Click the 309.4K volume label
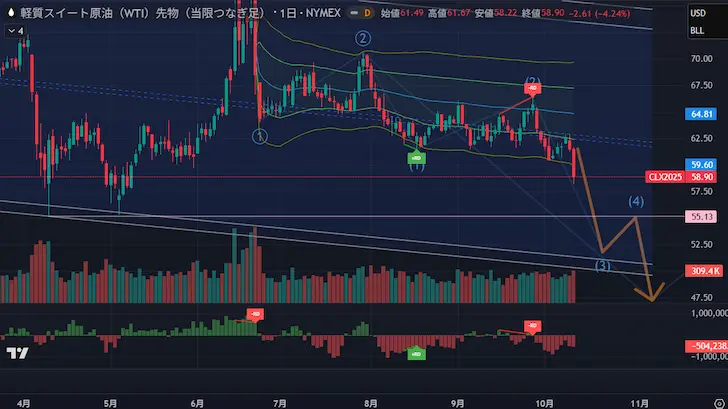Viewport: 728px width, 409px height. pyautogui.click(x=704, y=271)
